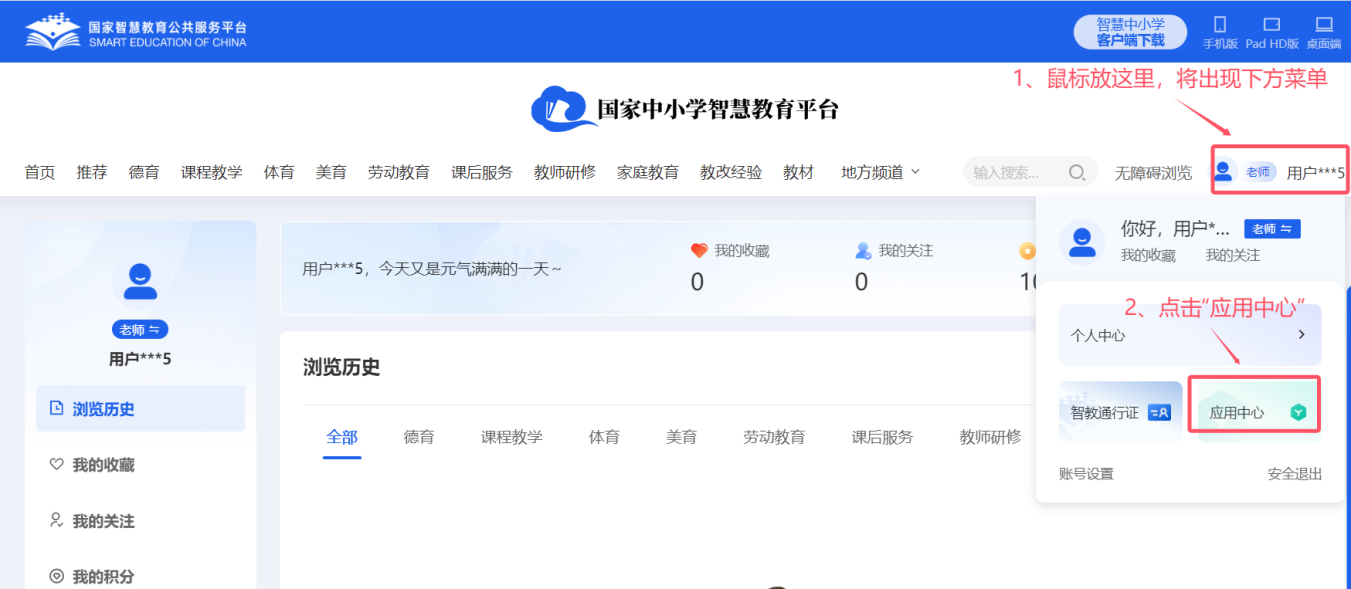
Task: Toggle the 老师 role switch in sidebar
Action: coord(140,330)
